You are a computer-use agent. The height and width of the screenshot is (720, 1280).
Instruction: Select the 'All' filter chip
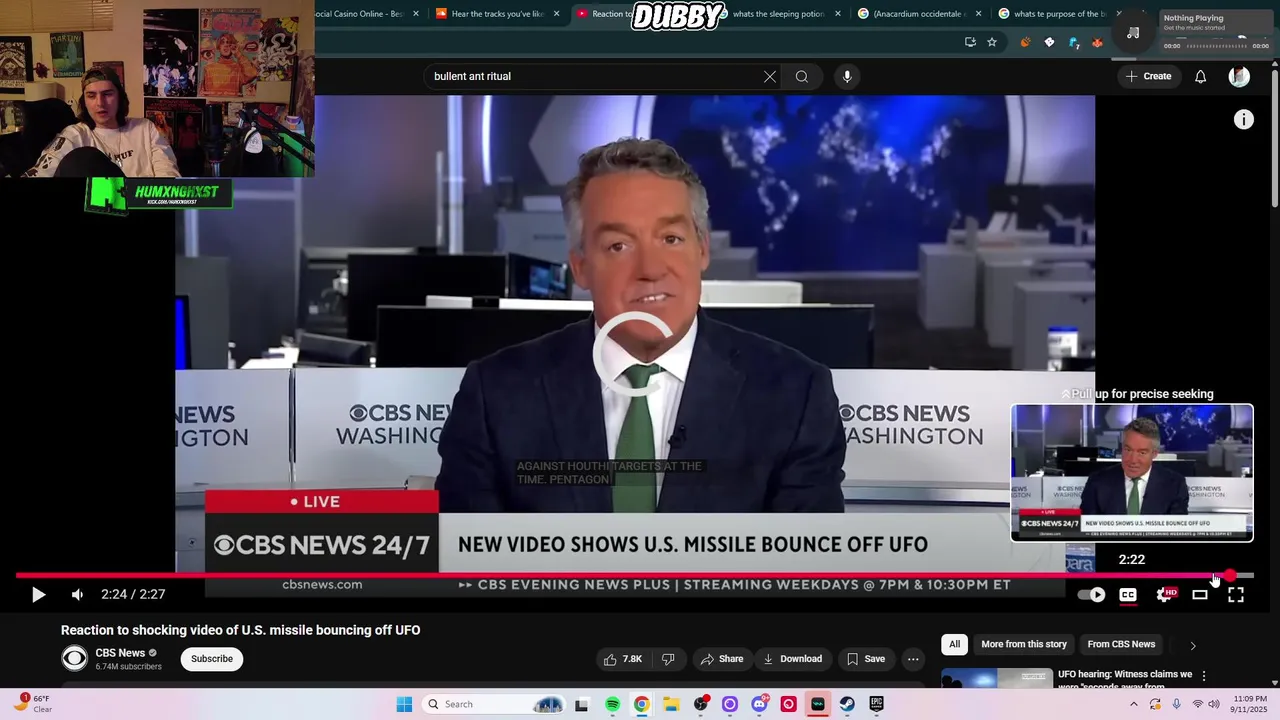click(954, 644)
